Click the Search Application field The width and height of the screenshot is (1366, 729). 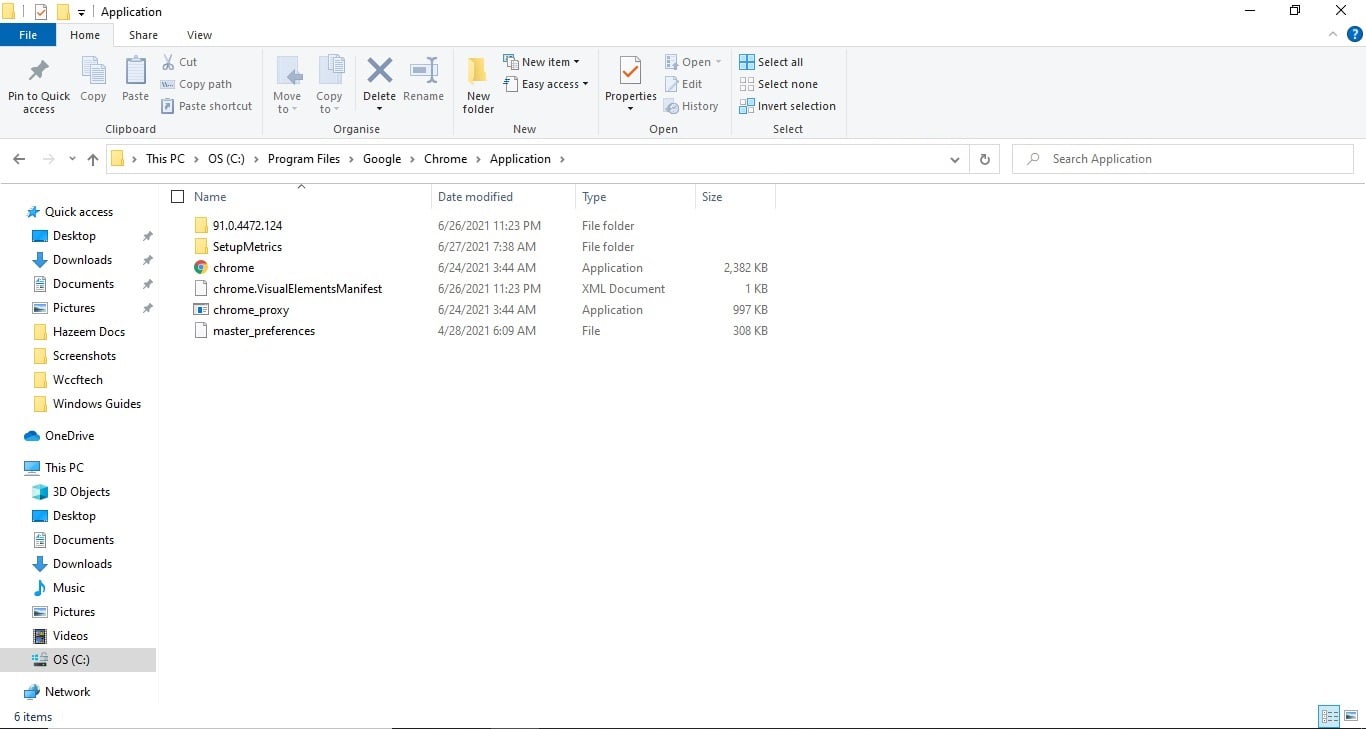[x=1183, y=159]
